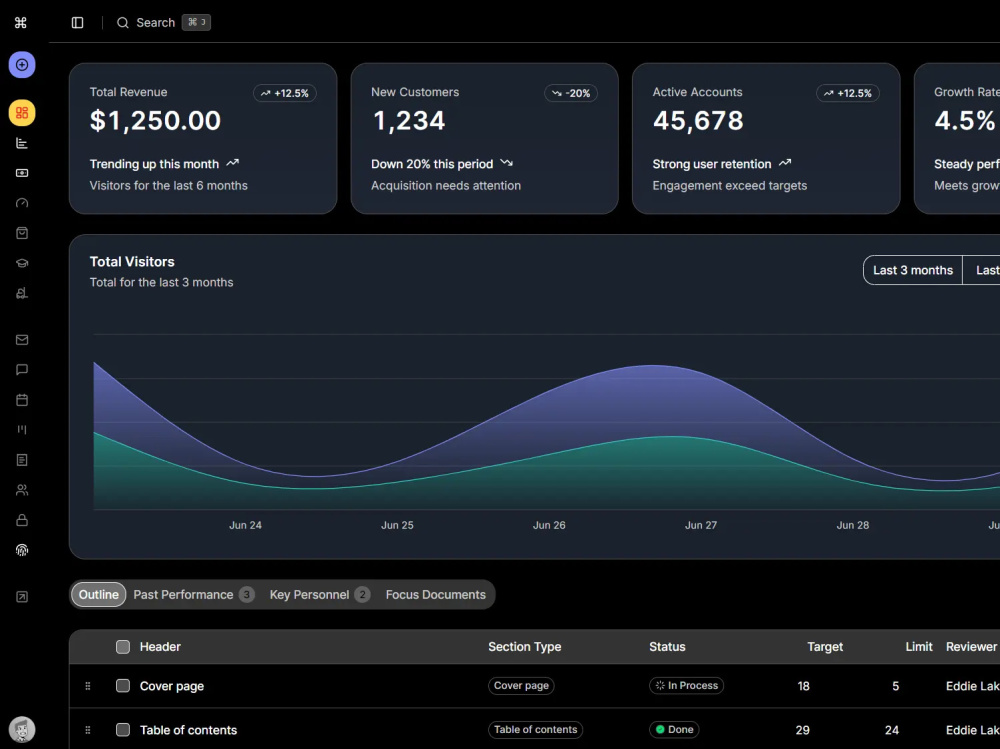Click the search magnifier icon

pyautogui.click(x=122, y=23)
